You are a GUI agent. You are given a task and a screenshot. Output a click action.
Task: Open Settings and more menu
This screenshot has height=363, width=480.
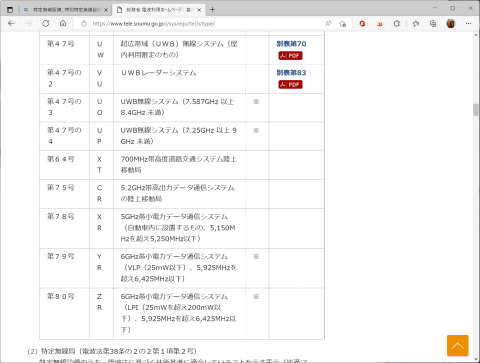click(x=468, y=24)
